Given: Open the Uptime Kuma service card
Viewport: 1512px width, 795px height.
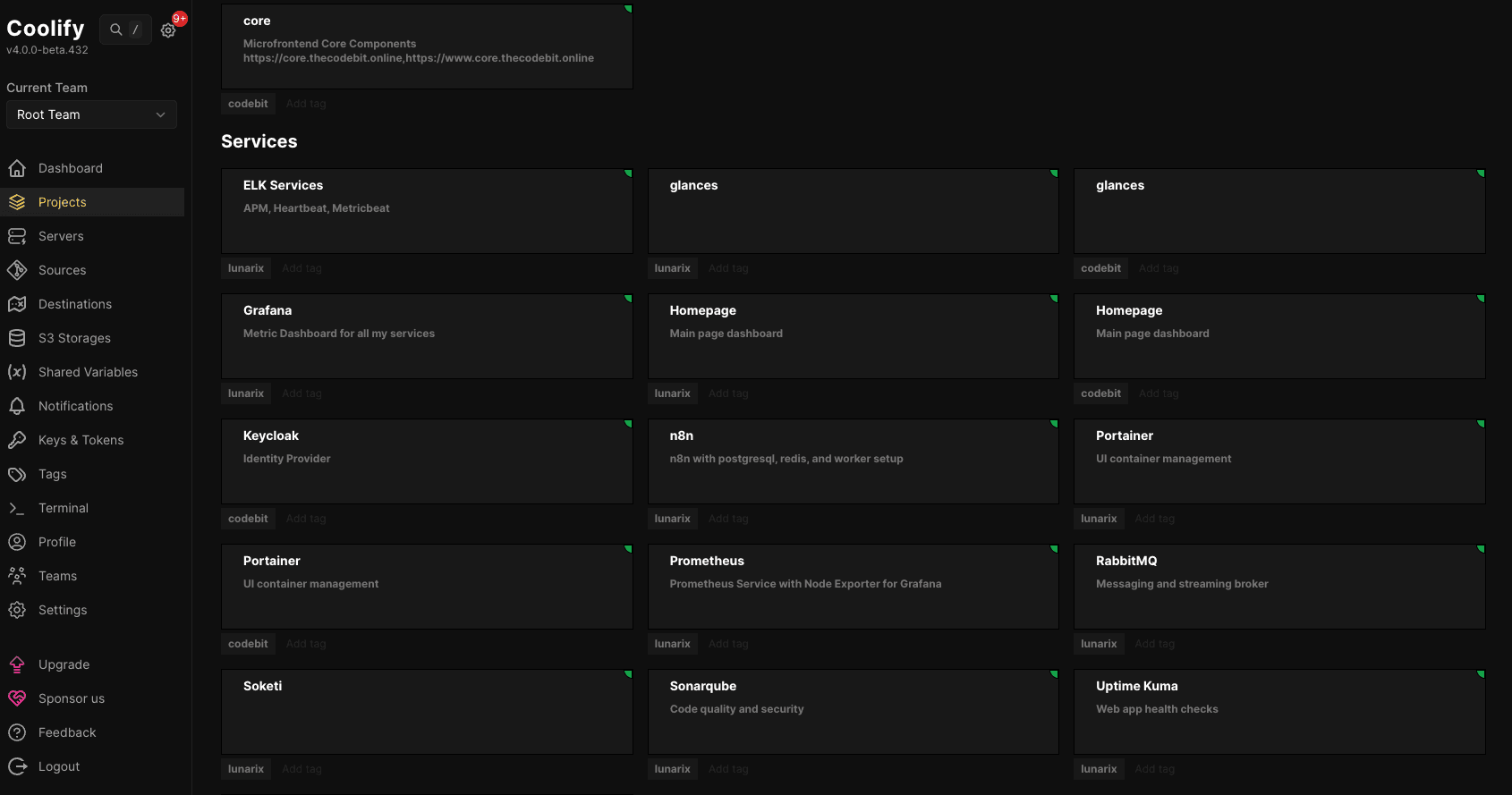Looking at the screenshot, I should point(1279,712).
